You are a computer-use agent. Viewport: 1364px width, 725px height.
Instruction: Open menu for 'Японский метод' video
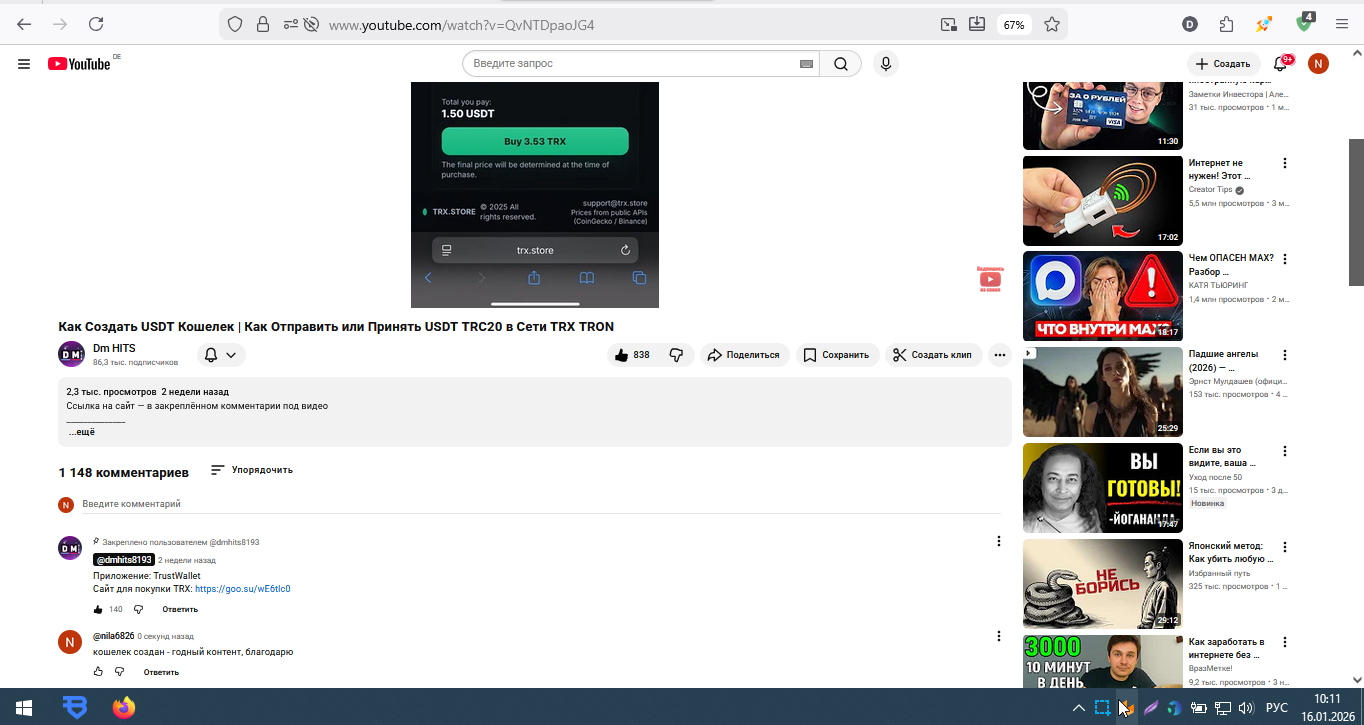pyautogui.click(x=1285, y=547)
